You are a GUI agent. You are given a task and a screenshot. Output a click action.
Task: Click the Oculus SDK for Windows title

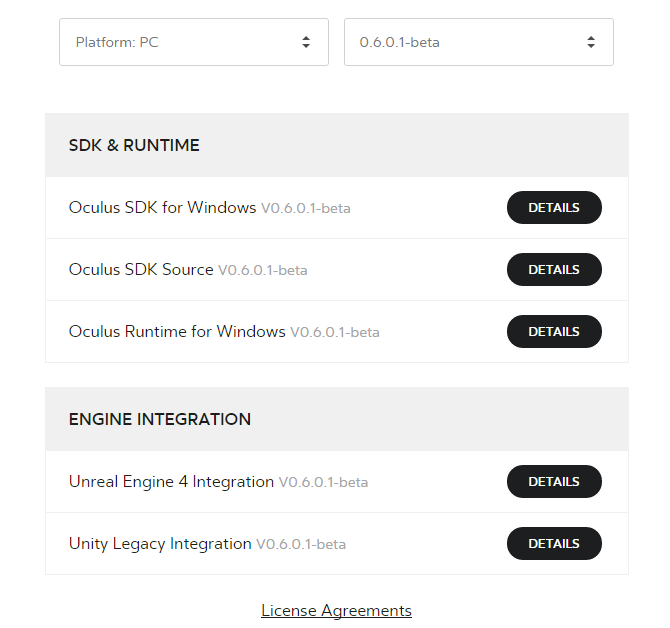click(x=162, y=208)
